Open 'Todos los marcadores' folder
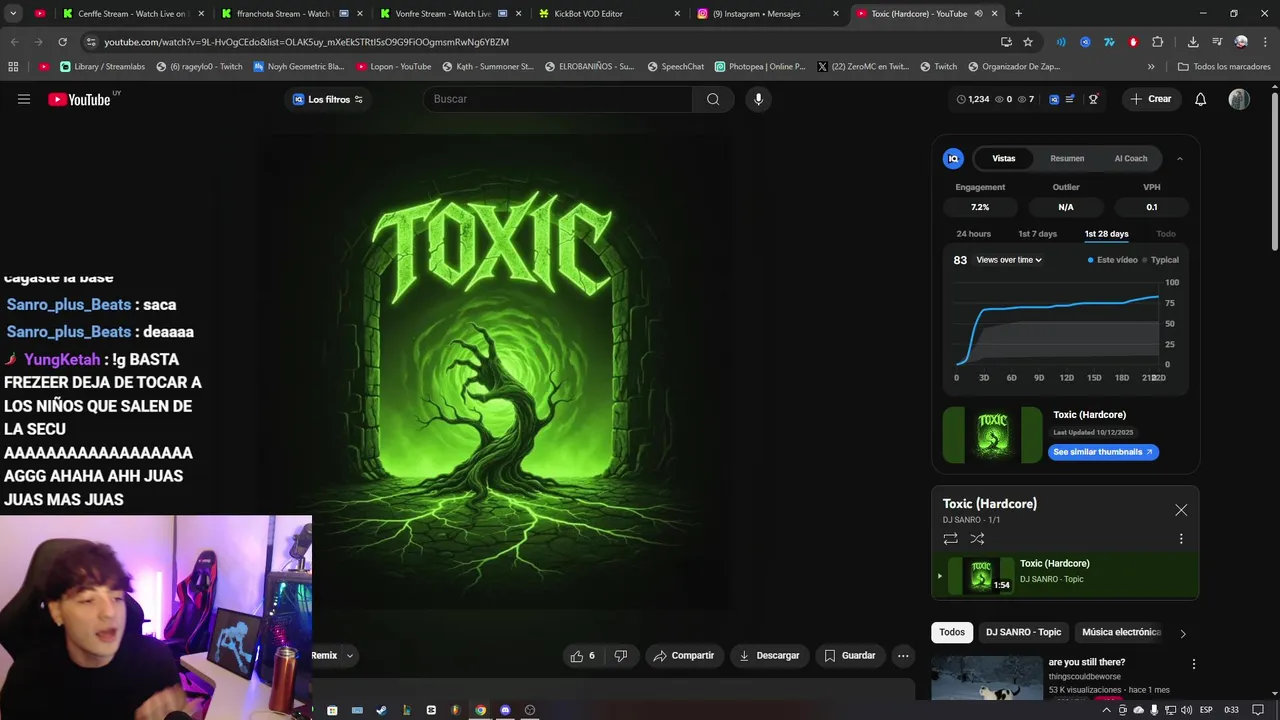Image resolution: width=1280 pixels, height=720 pixels. point(1224,66)
